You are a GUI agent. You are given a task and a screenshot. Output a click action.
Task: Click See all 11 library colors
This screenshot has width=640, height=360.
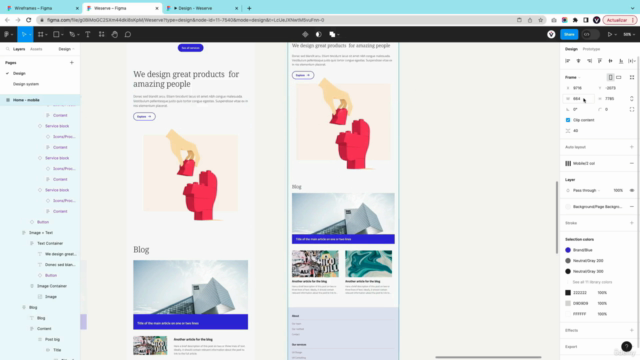click(592, 282)
